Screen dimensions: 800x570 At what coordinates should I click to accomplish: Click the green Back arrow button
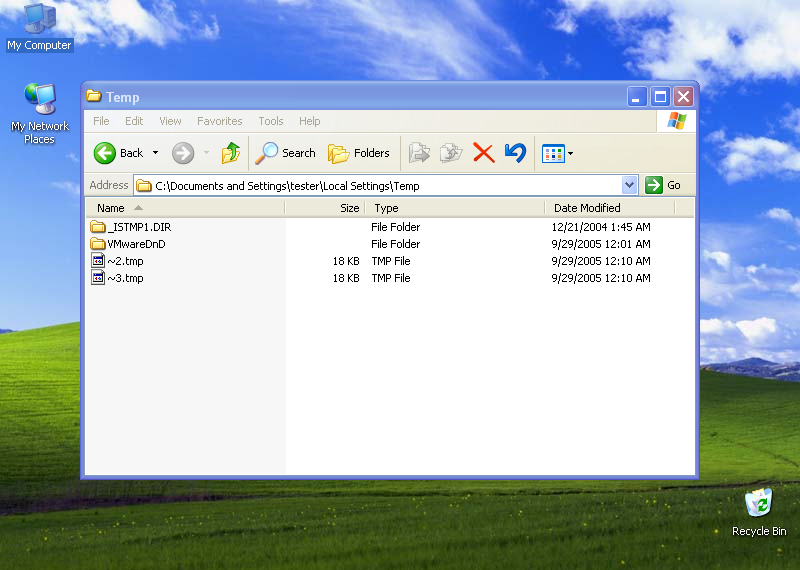pyautogui.click(x=105, y=153)
